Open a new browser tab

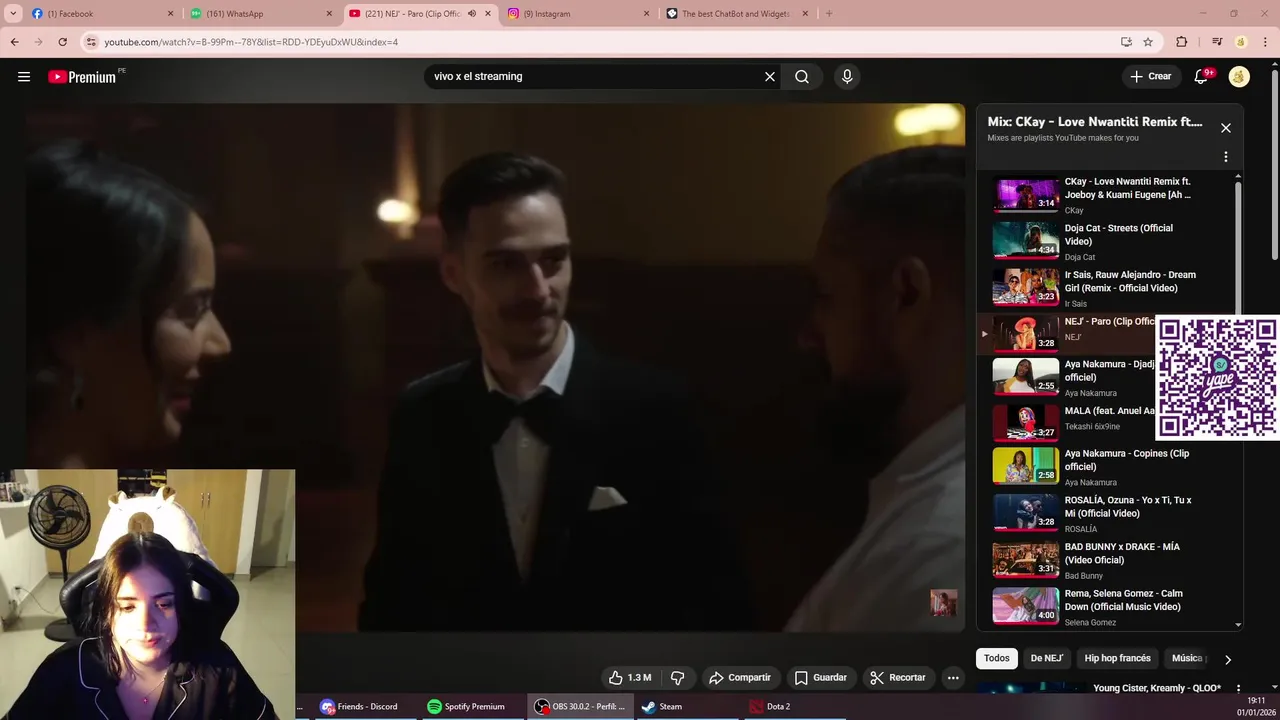click(x=829, y=14)
